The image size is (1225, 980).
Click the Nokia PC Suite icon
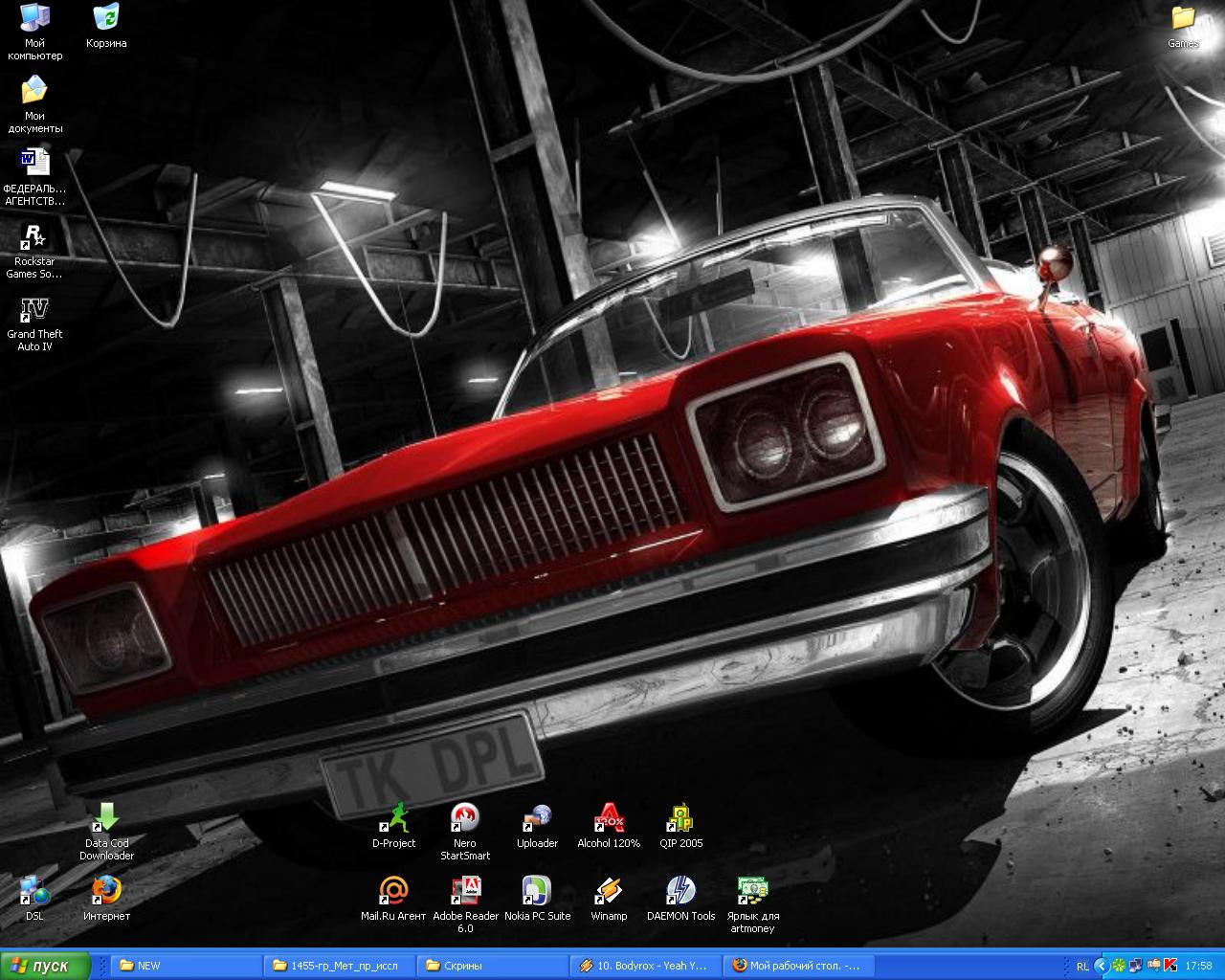click(x=537, y=892)
